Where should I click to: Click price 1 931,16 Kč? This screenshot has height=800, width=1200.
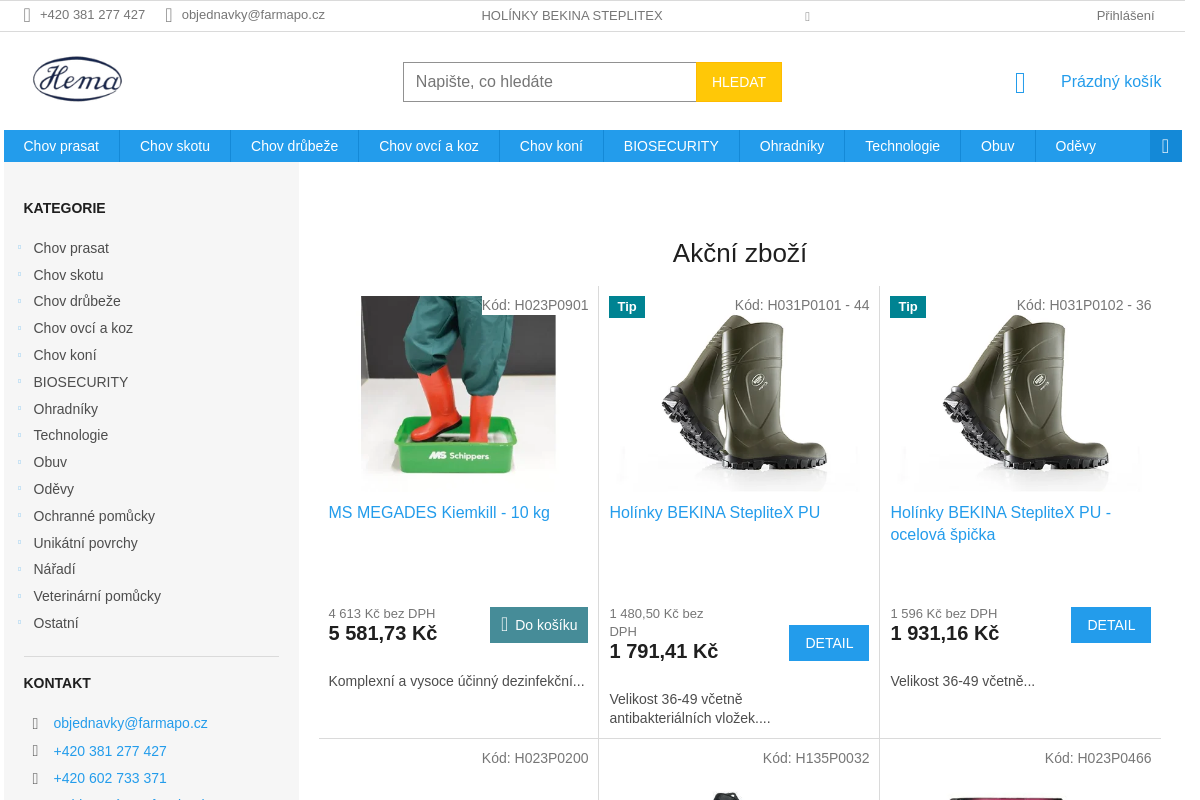tap(945, 633)
